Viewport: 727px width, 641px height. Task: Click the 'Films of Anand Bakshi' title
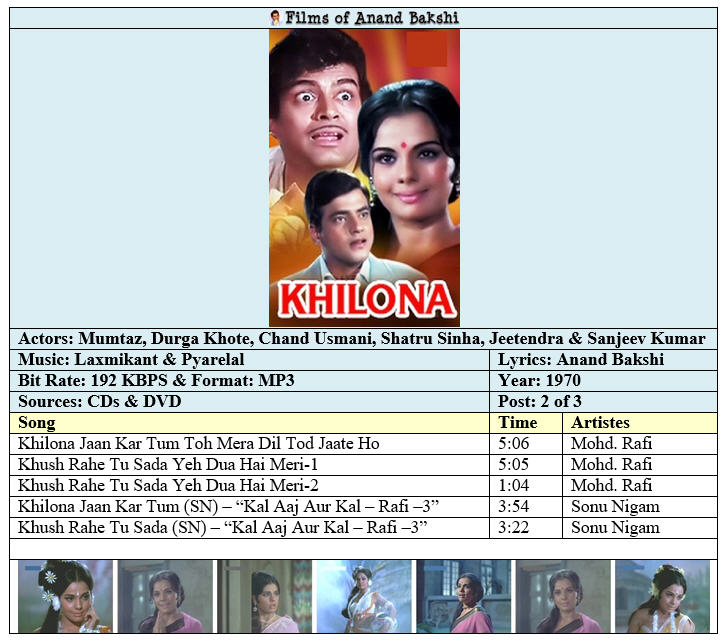[x=371, y=18]
